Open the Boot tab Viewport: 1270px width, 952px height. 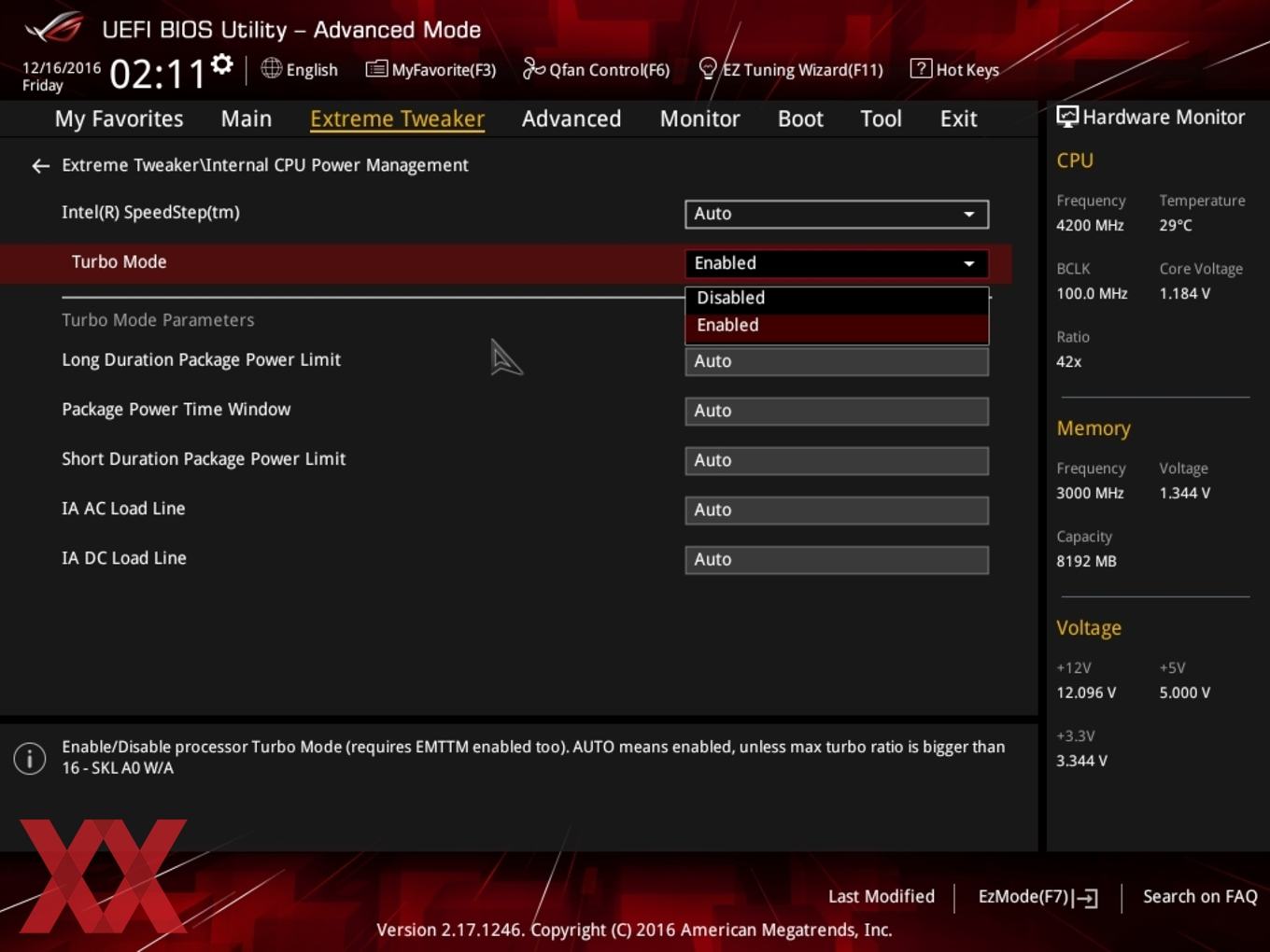800,119
